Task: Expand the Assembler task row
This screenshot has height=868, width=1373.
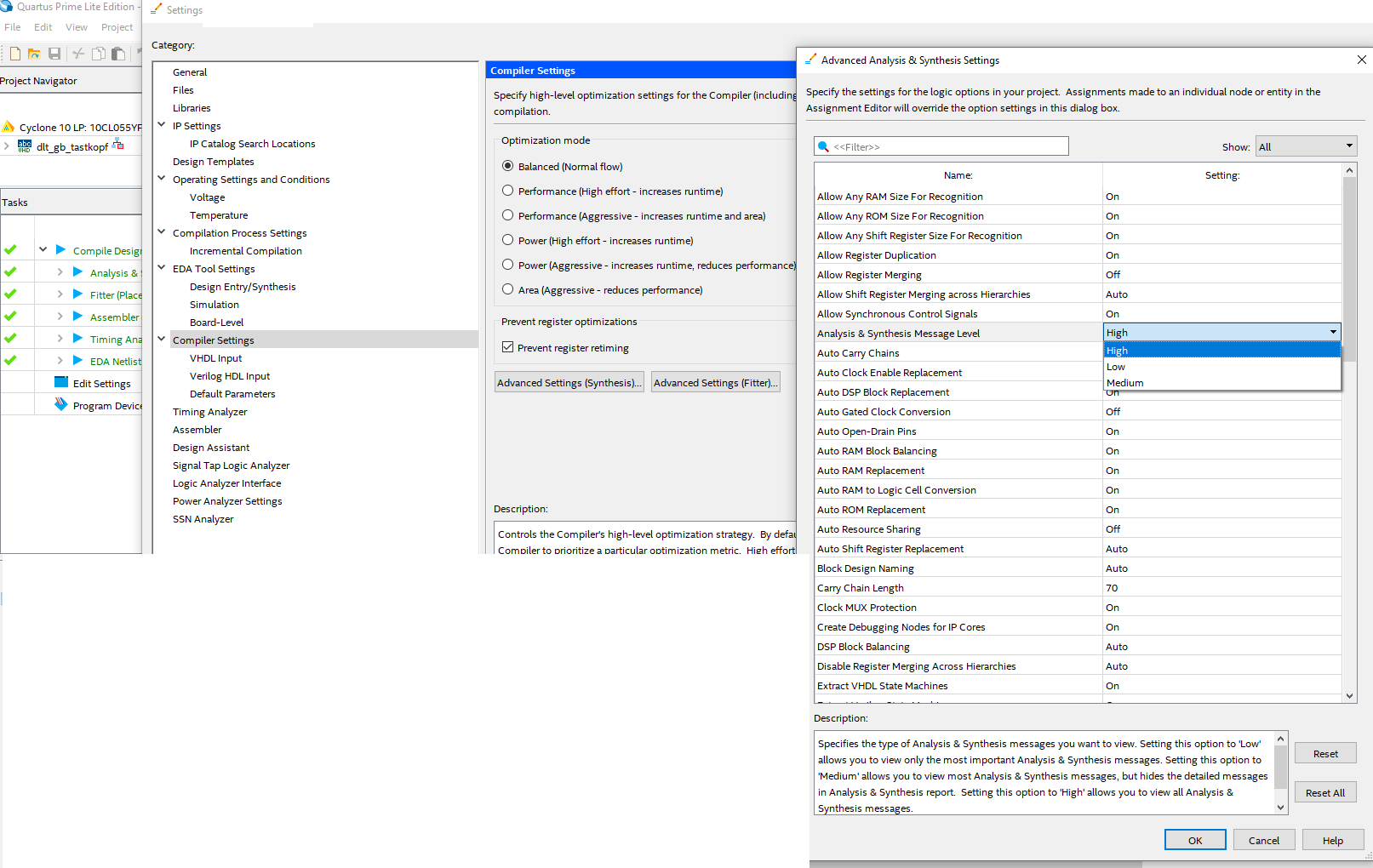Action: point(60,317)
